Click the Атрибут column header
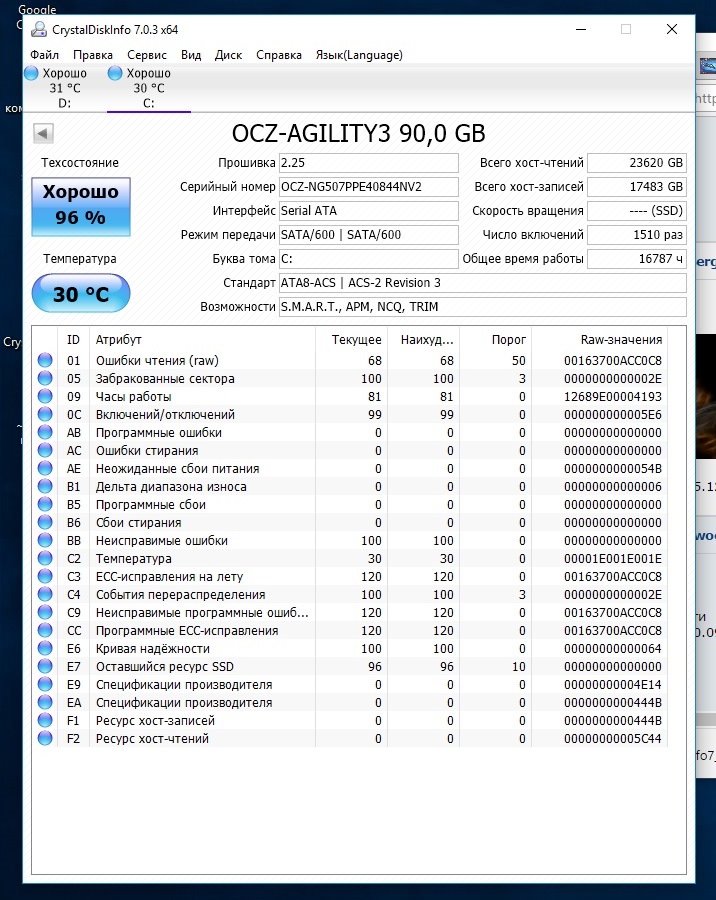The height and width of the screenshot is (900, 716). (x=202, y=339)
